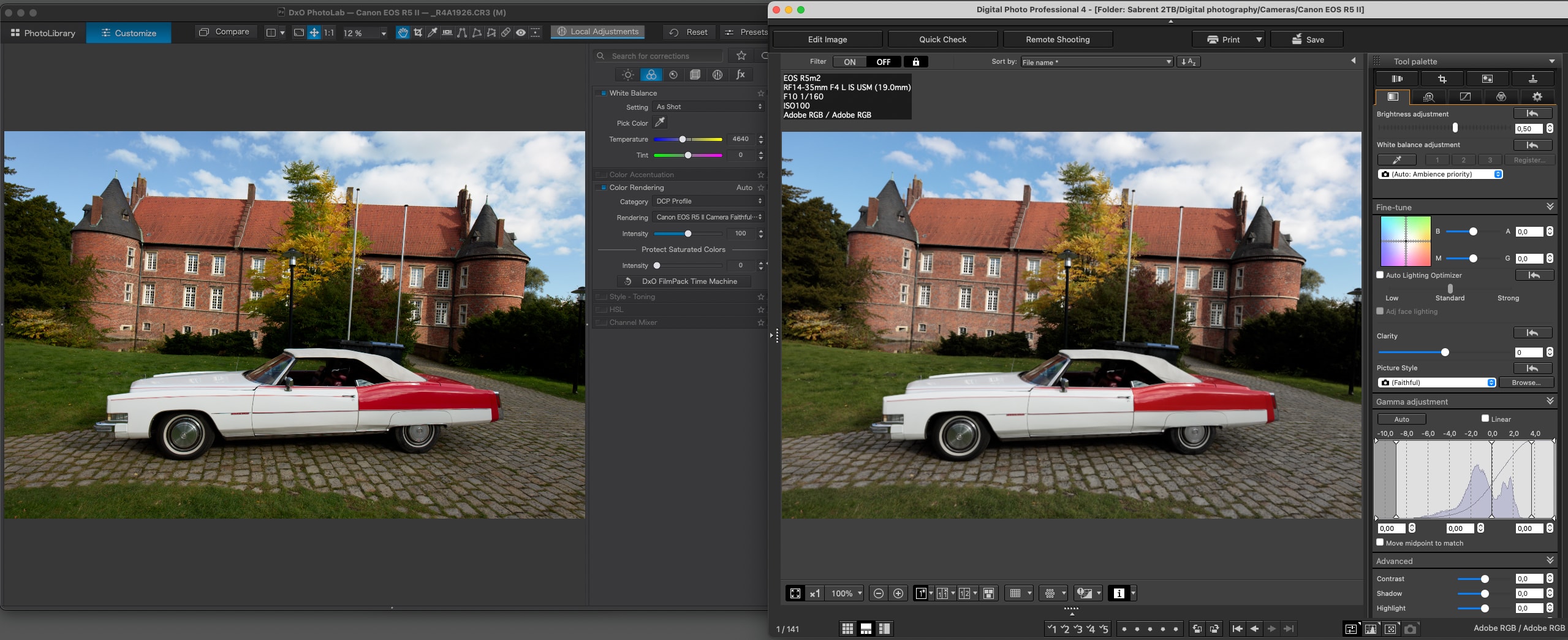Select the Crop tool in DxO toolbar
The width and height of the screenshot is (1568, 640).
pos(418,32)
